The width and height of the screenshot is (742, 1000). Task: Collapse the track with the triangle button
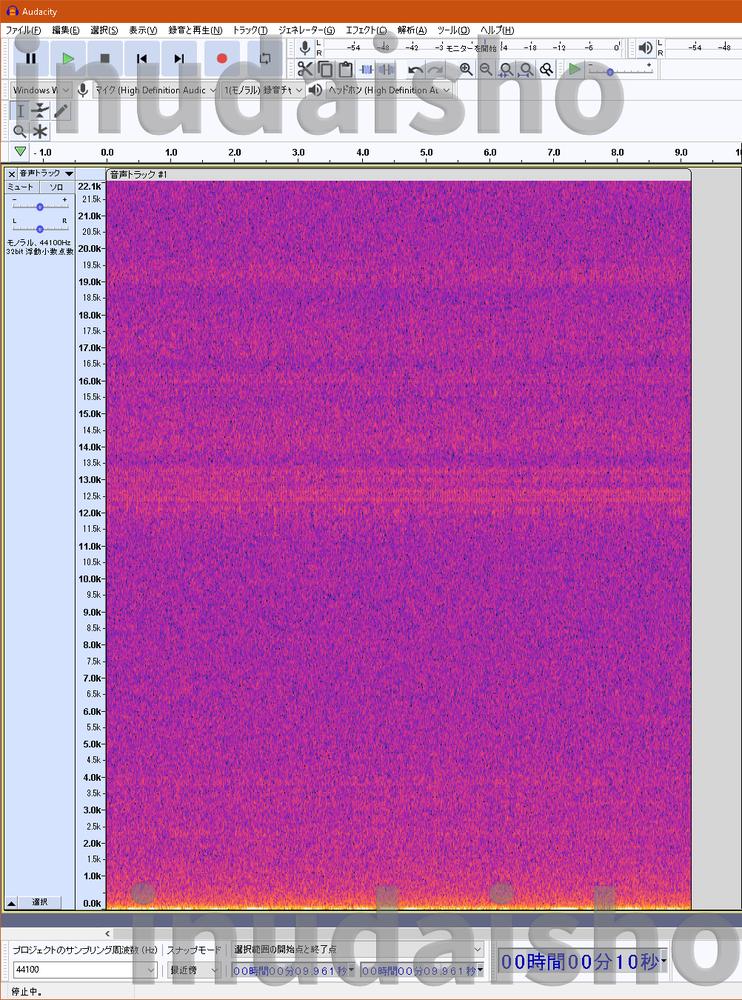pos(11,903)
